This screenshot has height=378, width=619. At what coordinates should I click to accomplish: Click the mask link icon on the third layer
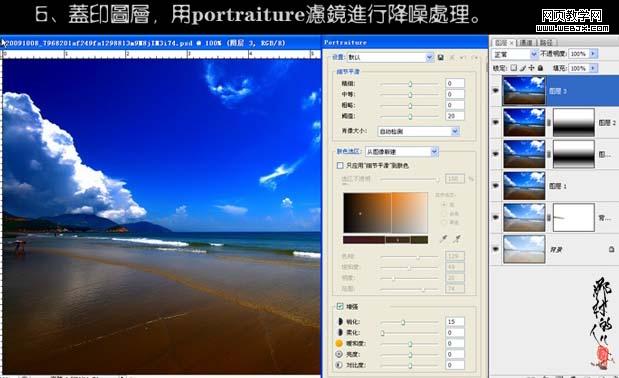click(x=549, y=154)
